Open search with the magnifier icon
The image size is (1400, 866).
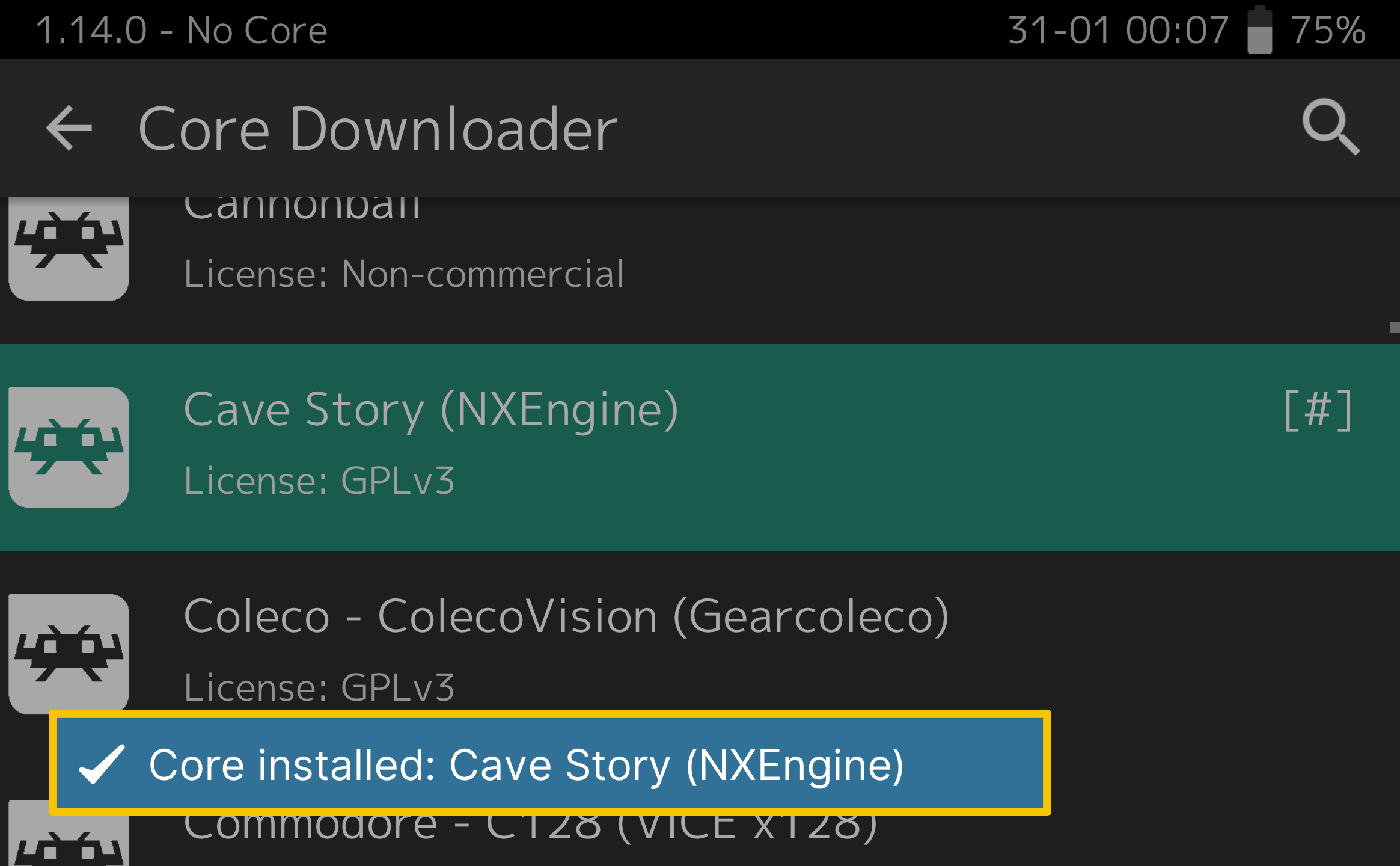click(x=1330, y=127)
